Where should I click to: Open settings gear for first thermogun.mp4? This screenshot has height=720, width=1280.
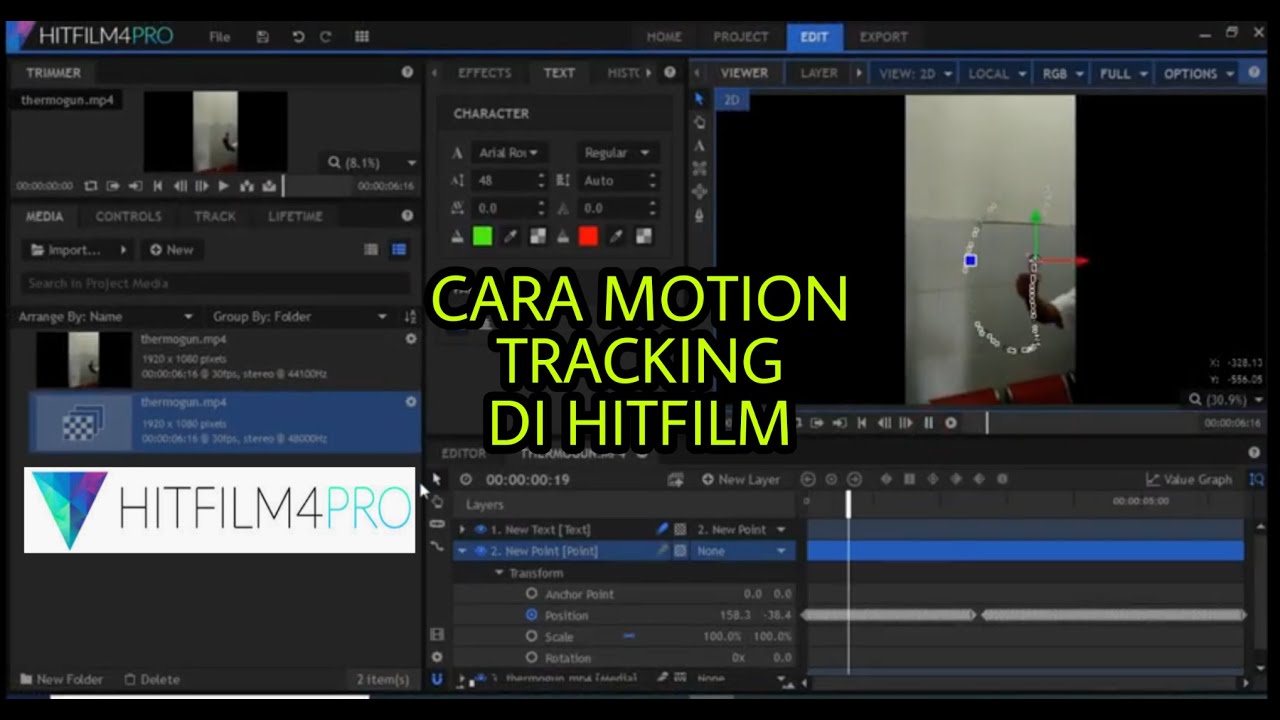(410, 340)
